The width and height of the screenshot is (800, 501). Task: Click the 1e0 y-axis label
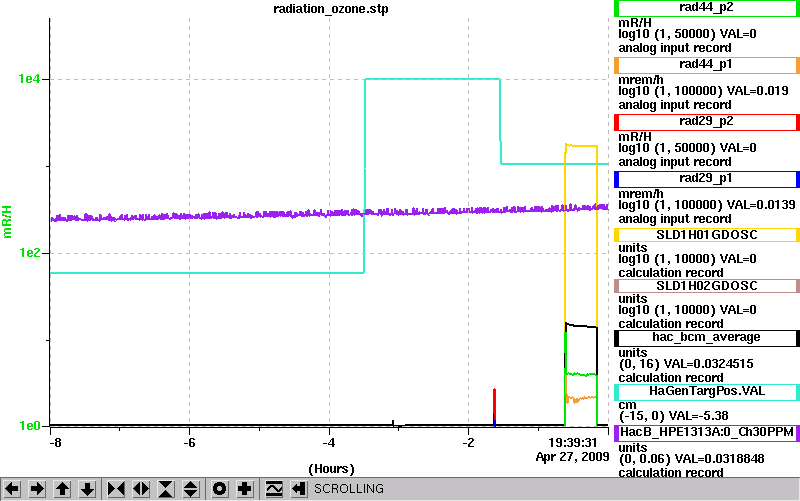pos(29,425)
